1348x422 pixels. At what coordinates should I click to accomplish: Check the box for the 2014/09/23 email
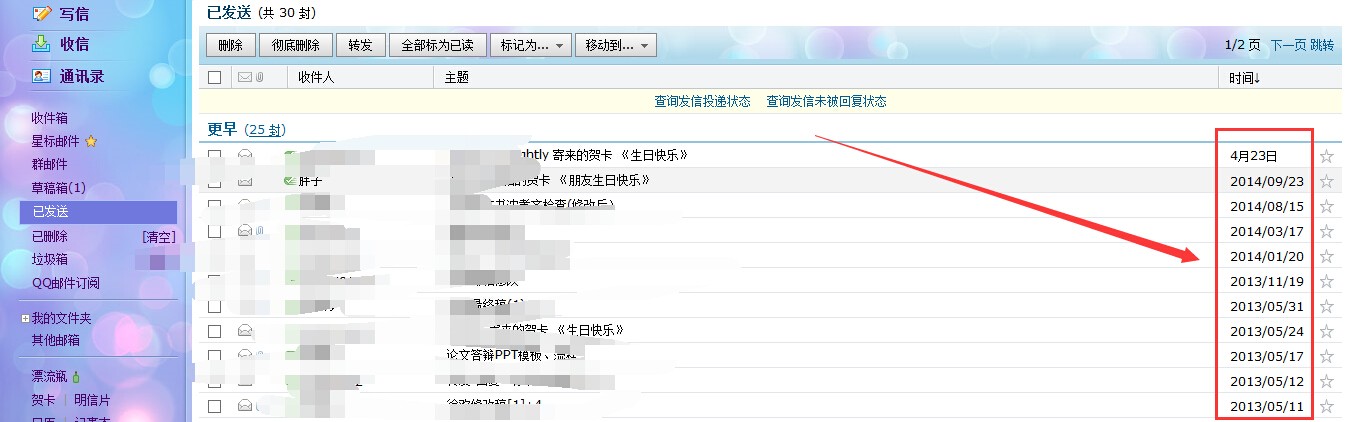(x=214, y=181)
